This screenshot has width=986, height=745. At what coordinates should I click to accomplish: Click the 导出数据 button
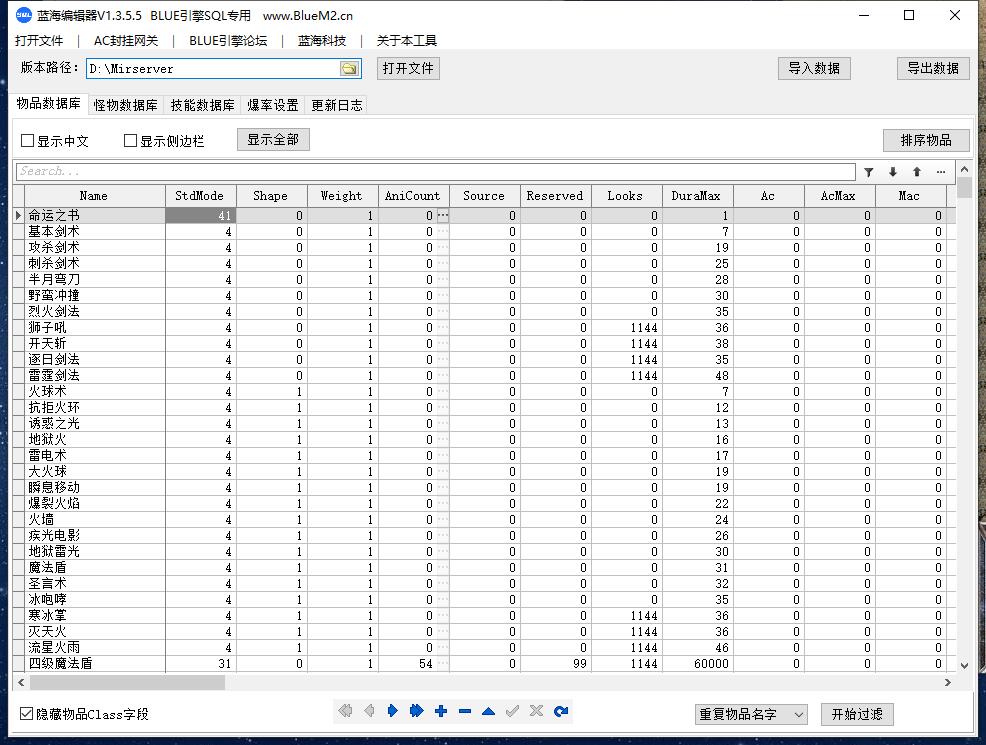(933, 68)
